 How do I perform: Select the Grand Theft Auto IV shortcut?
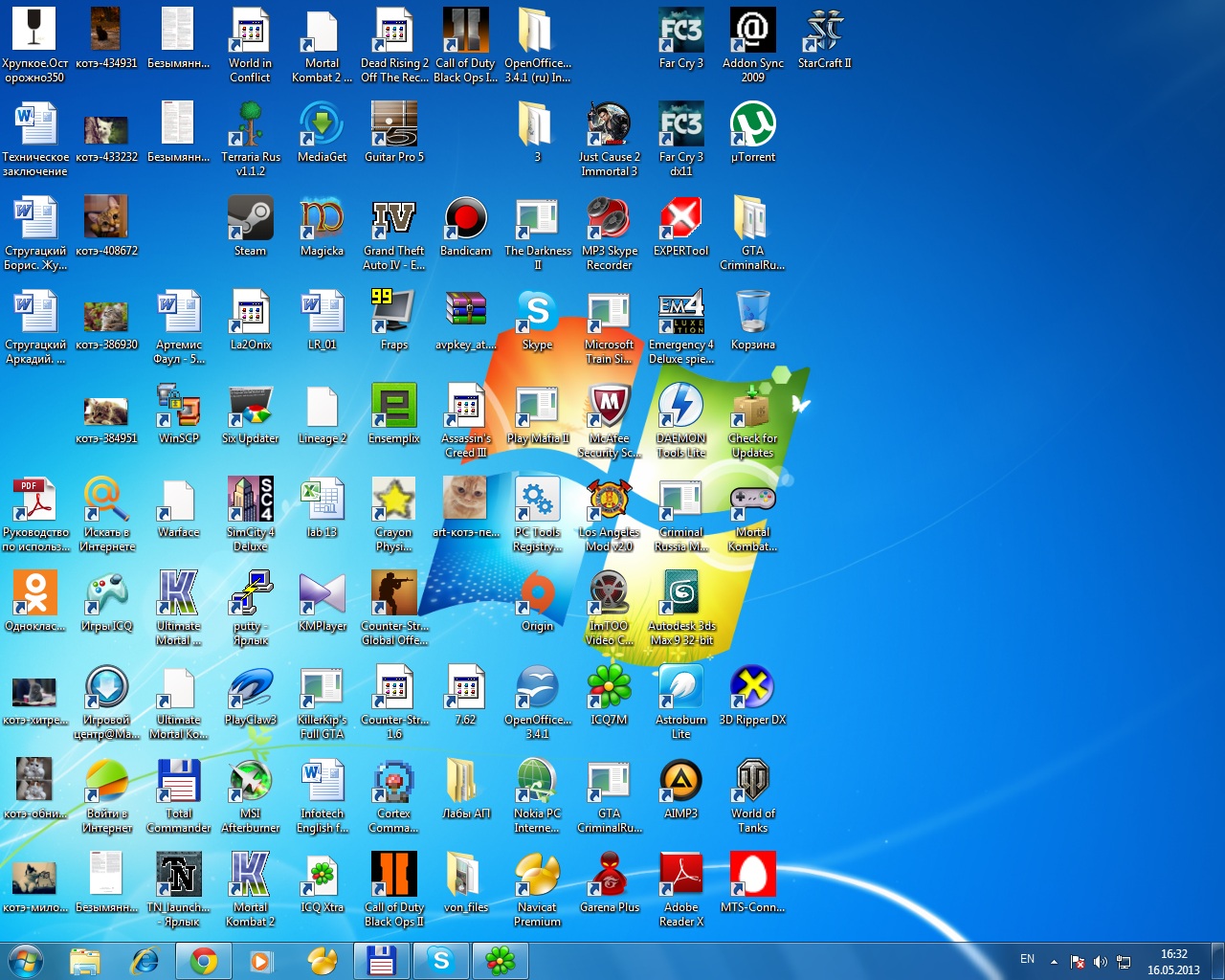point(393,234)
